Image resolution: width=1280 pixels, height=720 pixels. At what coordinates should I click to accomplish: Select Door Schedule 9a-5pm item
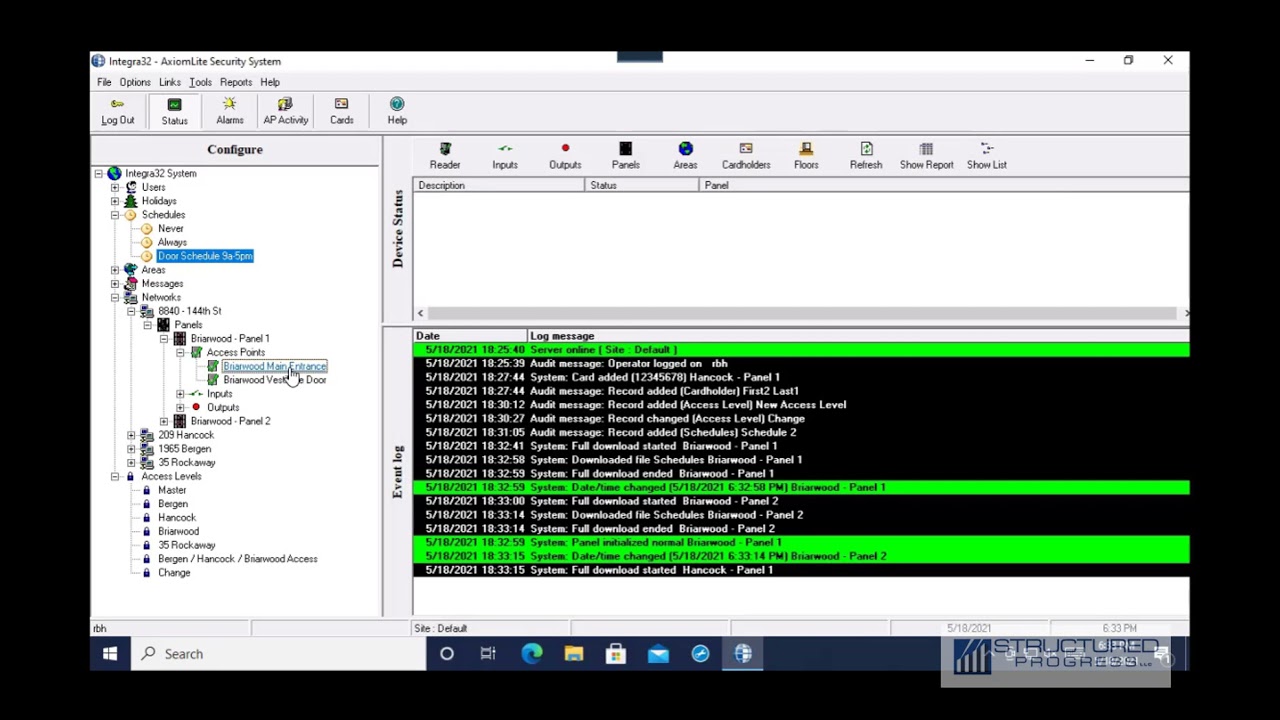(205, 256)
